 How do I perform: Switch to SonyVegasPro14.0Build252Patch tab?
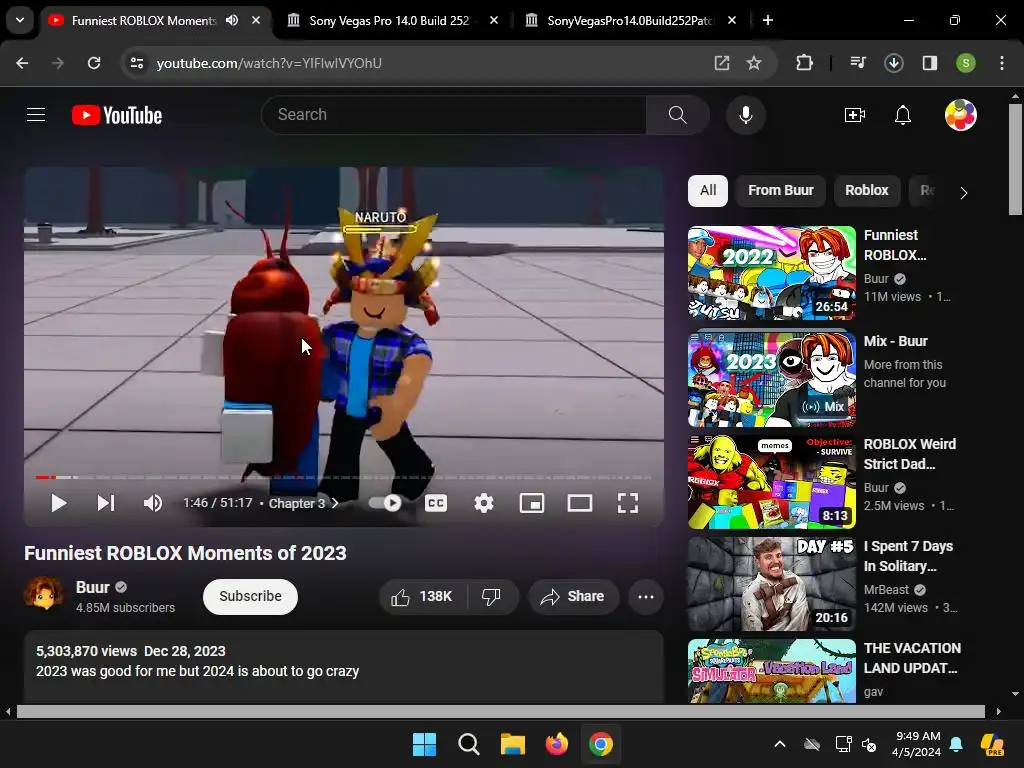coord(632,21)
